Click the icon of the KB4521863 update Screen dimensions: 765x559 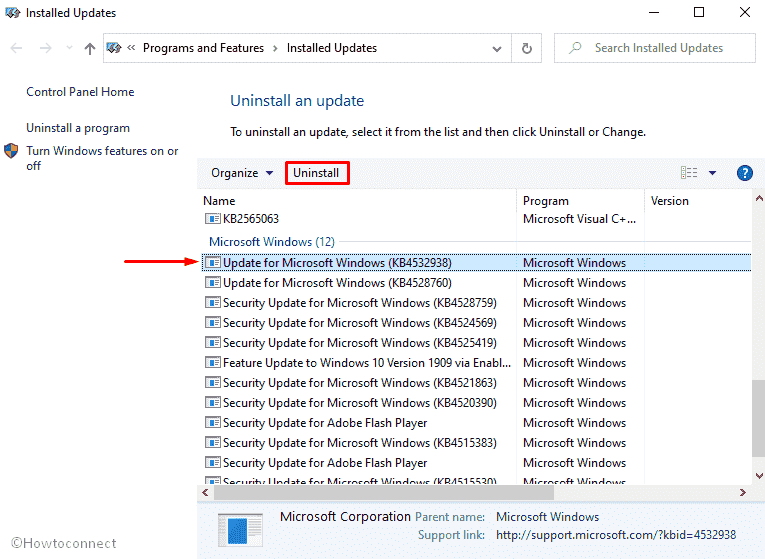[x=212, y=383]
